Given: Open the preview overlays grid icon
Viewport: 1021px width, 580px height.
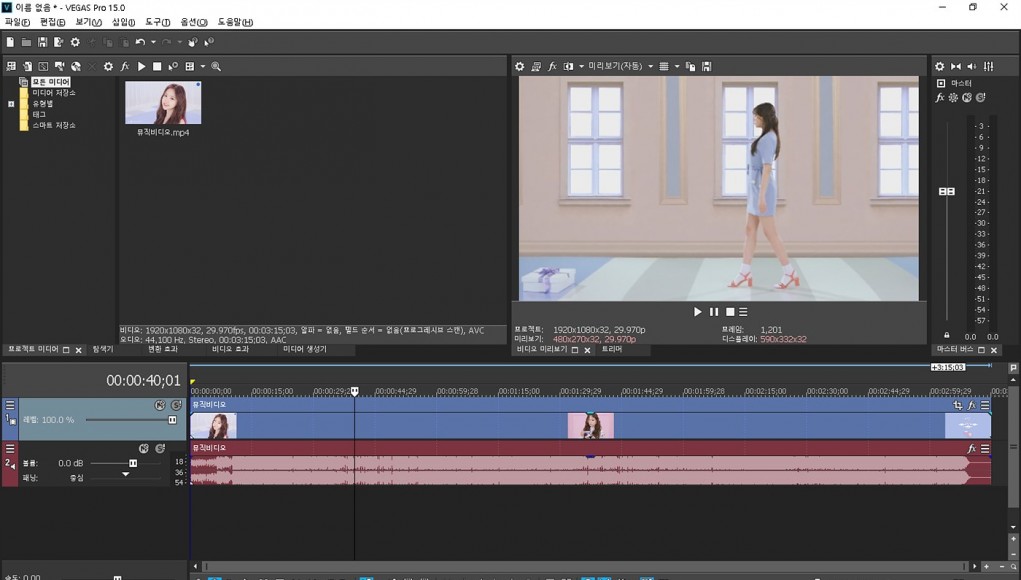Looking at the screenshot, I should (x=664, y=66).
